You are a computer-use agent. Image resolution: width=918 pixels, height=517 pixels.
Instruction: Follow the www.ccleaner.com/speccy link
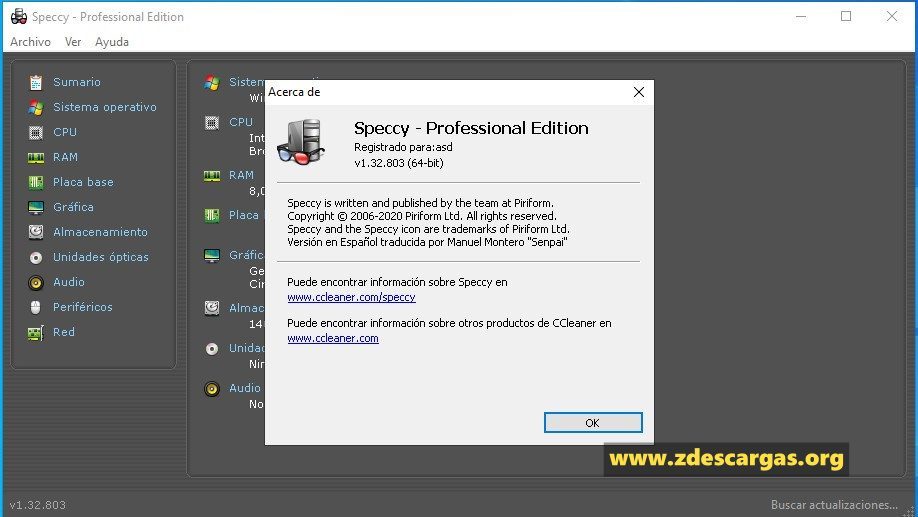click(351, 297)
